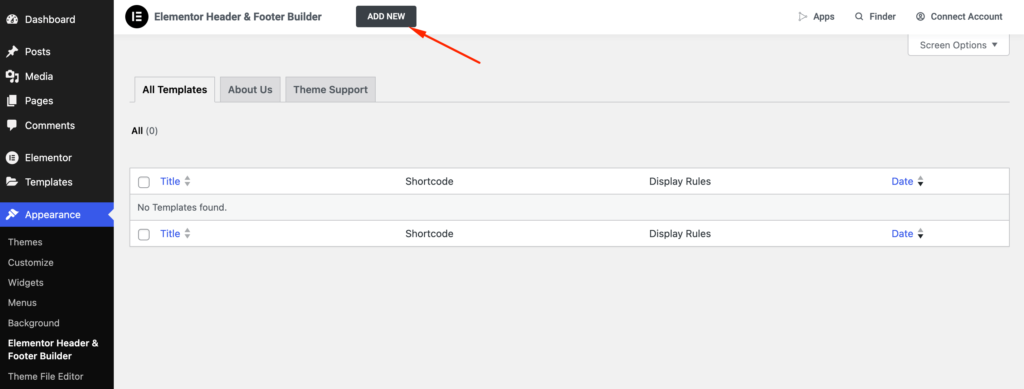
Task: Open the Templates folder icon
Action: pos(12,182)
